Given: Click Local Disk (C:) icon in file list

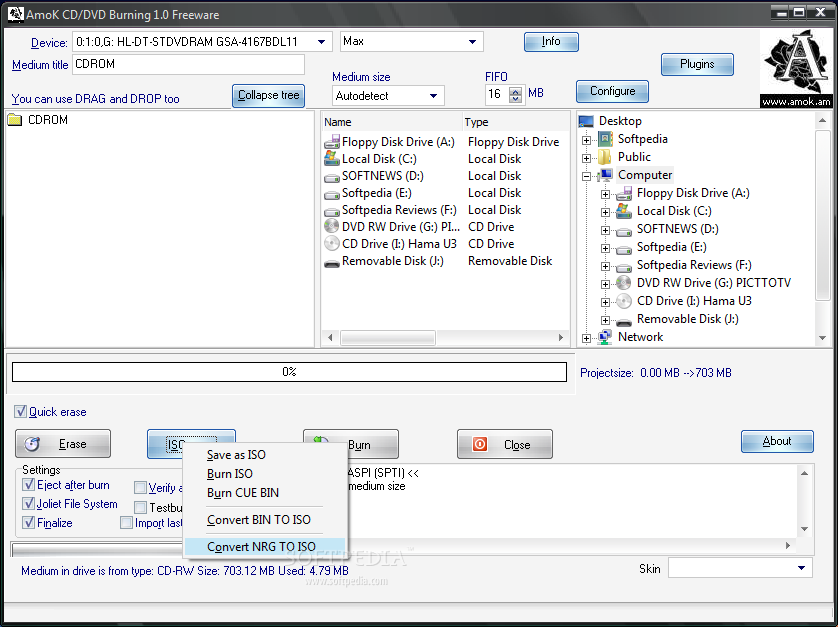Looking at the screenshot, I should (x=332, y=158).
